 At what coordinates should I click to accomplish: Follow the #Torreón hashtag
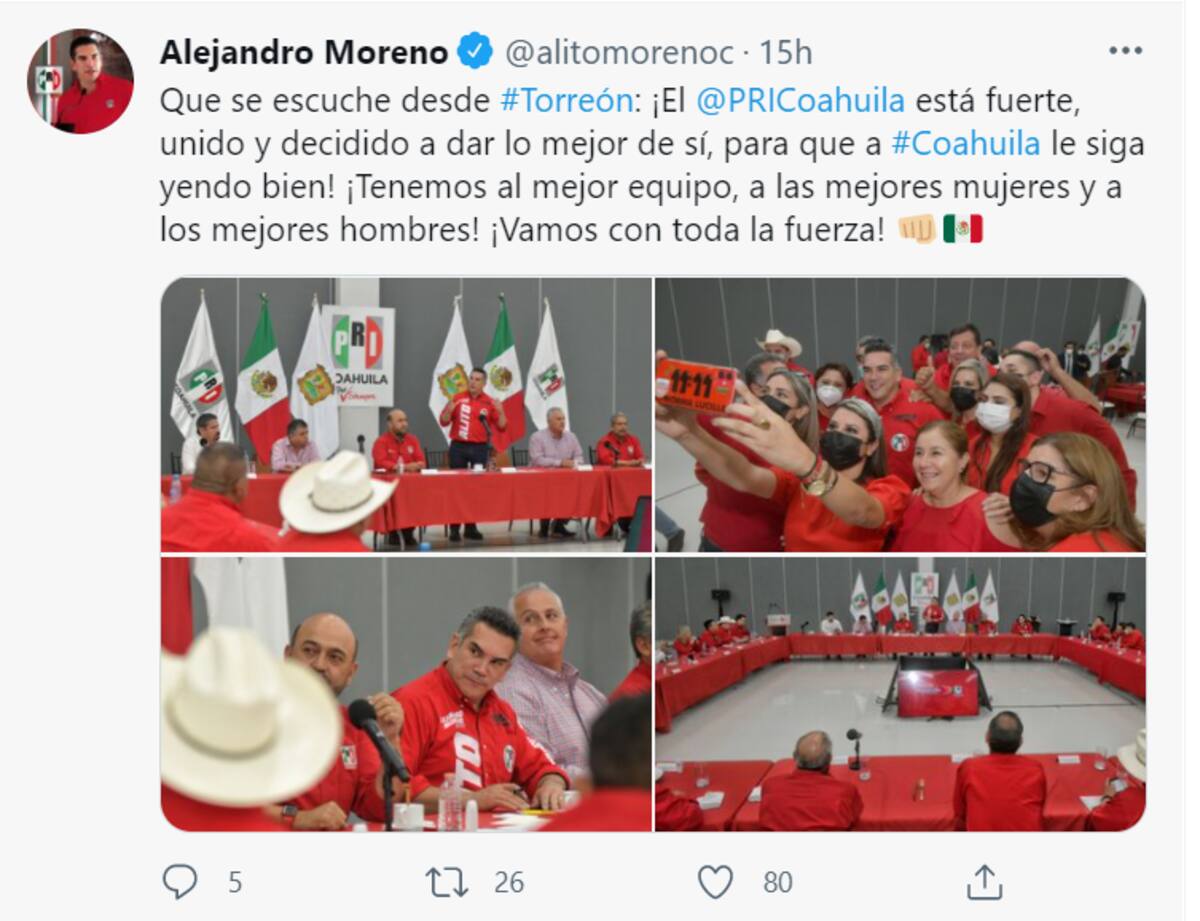coord(566,101)
